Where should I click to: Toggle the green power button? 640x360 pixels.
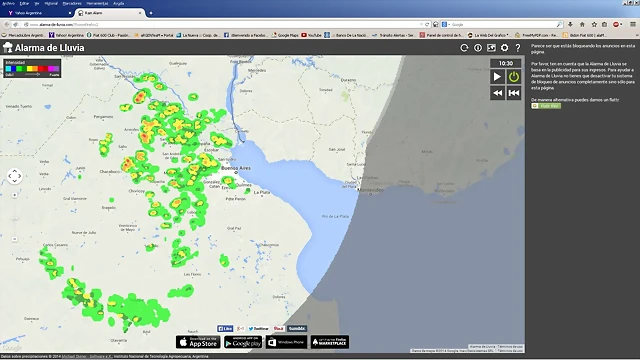point(514,77)
